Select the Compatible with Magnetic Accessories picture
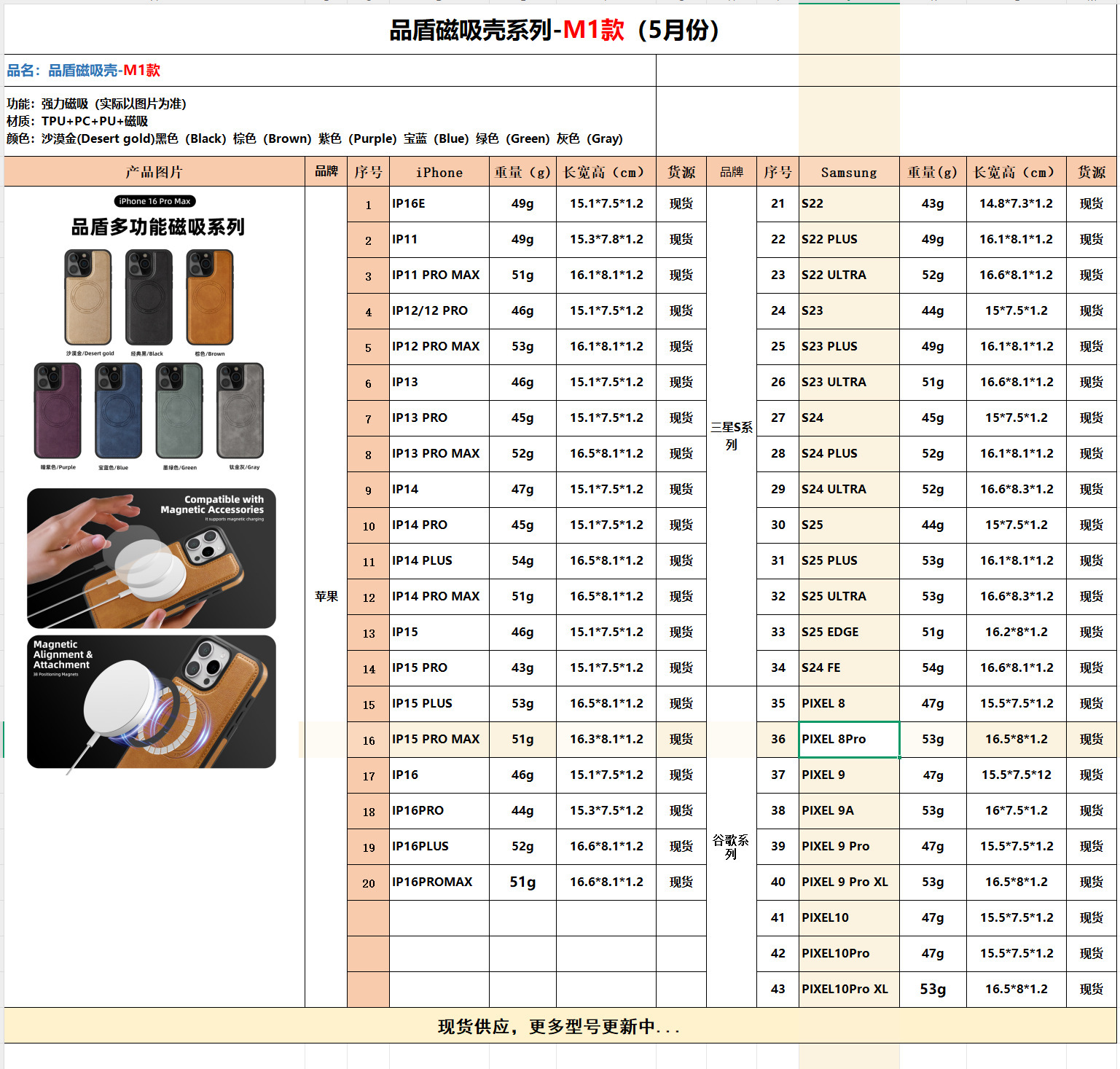The height and width of the screenshot is (1069, 1120). click(152, 558)
